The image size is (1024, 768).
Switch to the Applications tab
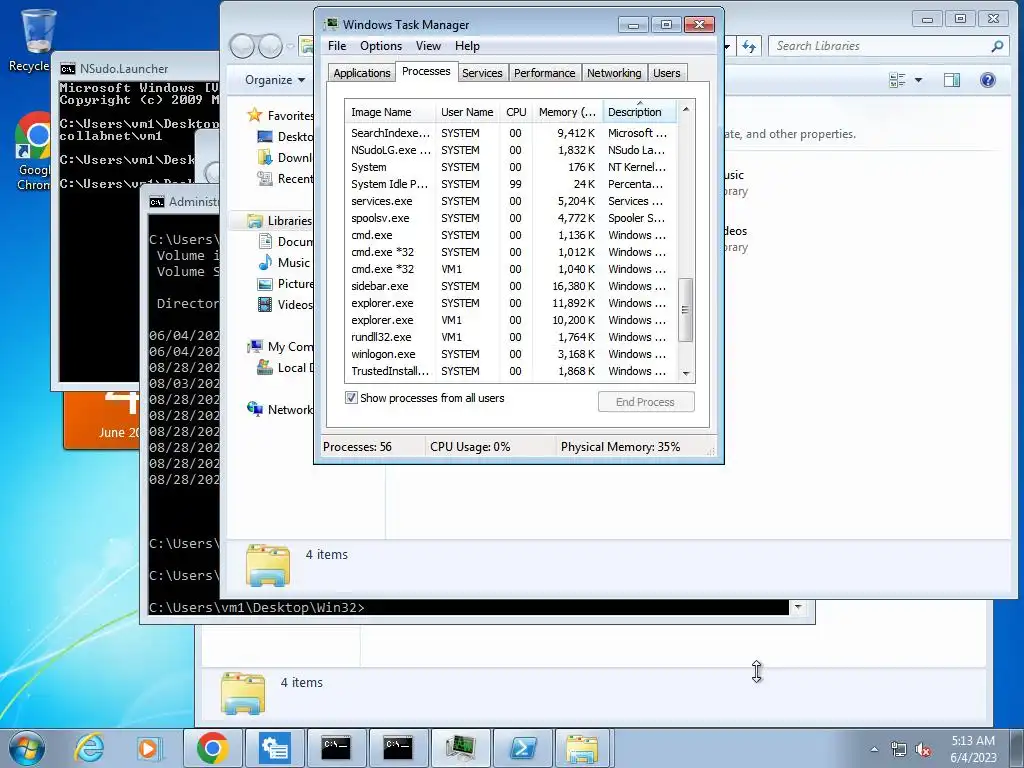click(362, 73)
